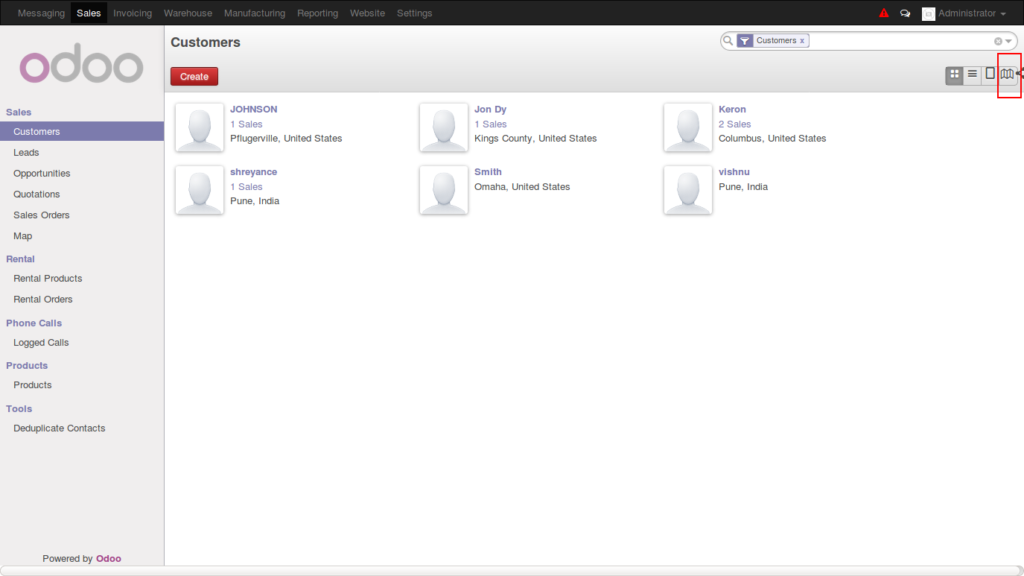1024x576 pixels.
Task: Open customer record for Keron
Action: (732, 109)
